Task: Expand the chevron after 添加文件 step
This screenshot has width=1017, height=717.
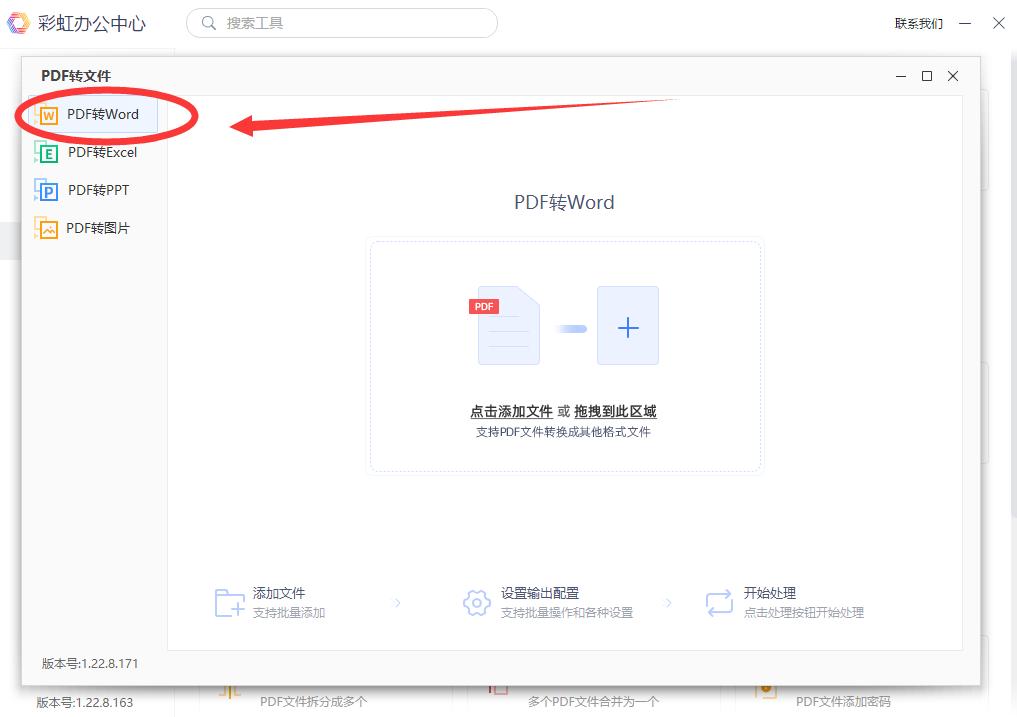Action: 397,602
